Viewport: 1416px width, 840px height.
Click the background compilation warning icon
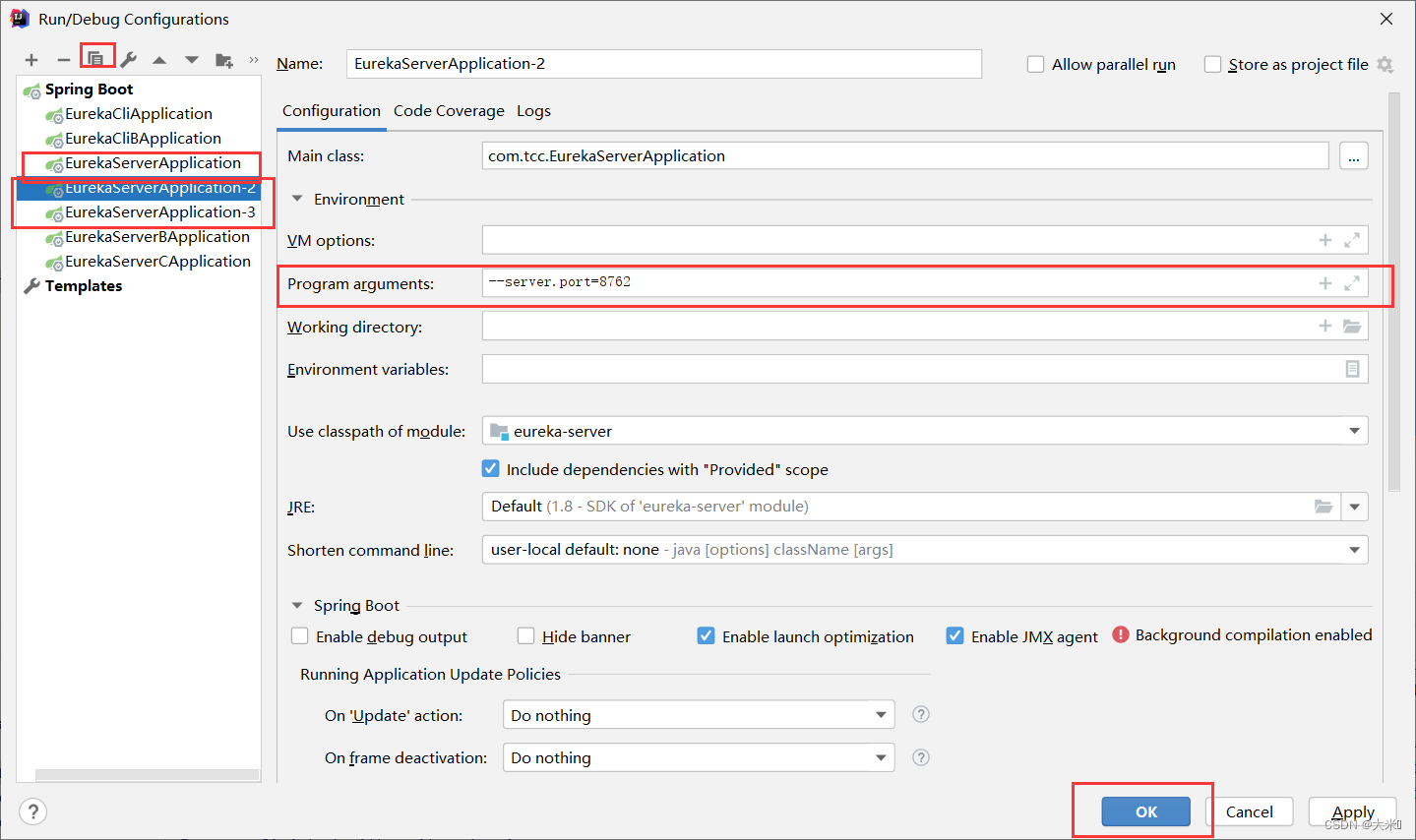1121,634
